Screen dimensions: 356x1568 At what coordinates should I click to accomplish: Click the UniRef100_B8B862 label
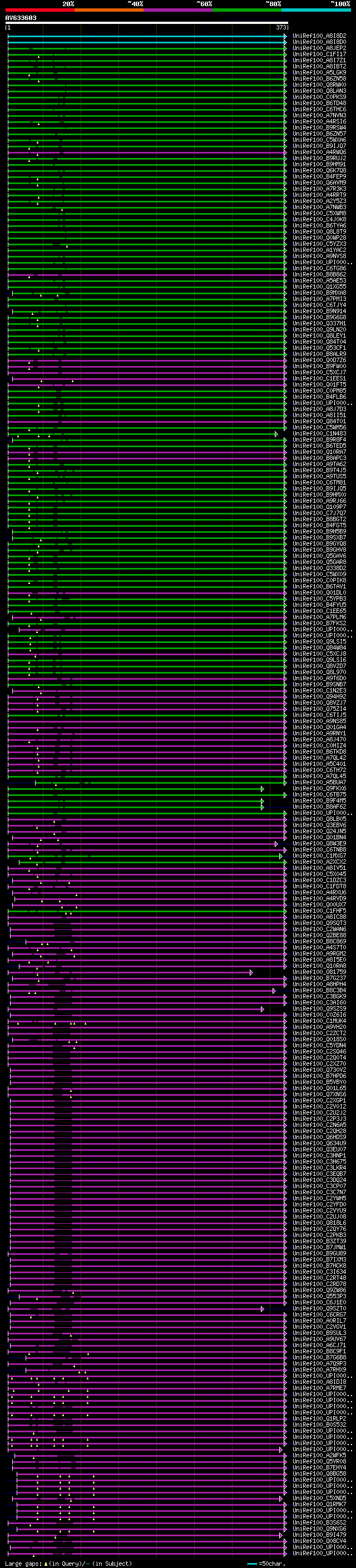319,275
